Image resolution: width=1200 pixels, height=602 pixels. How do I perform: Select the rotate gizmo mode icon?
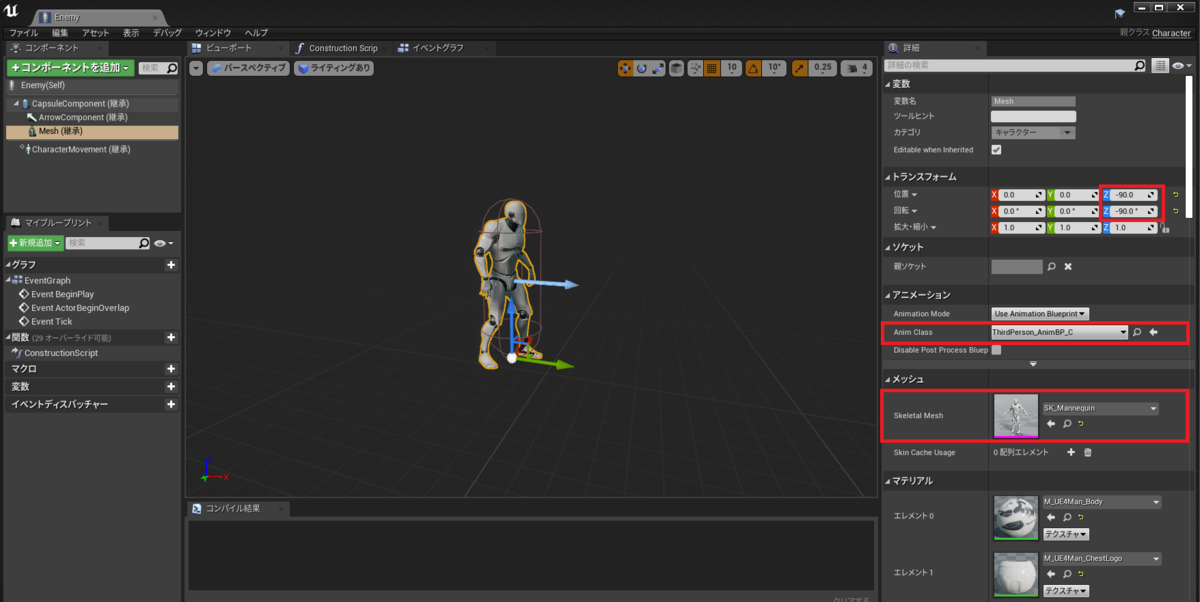642,68
